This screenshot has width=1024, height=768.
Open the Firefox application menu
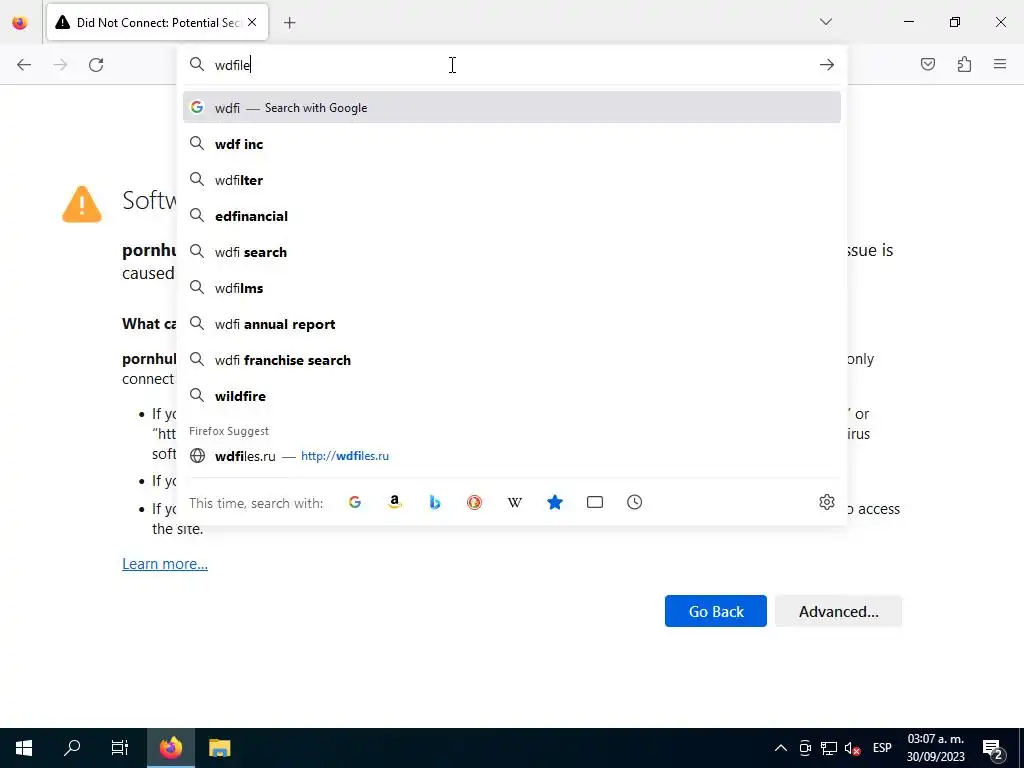(1000, 64)
